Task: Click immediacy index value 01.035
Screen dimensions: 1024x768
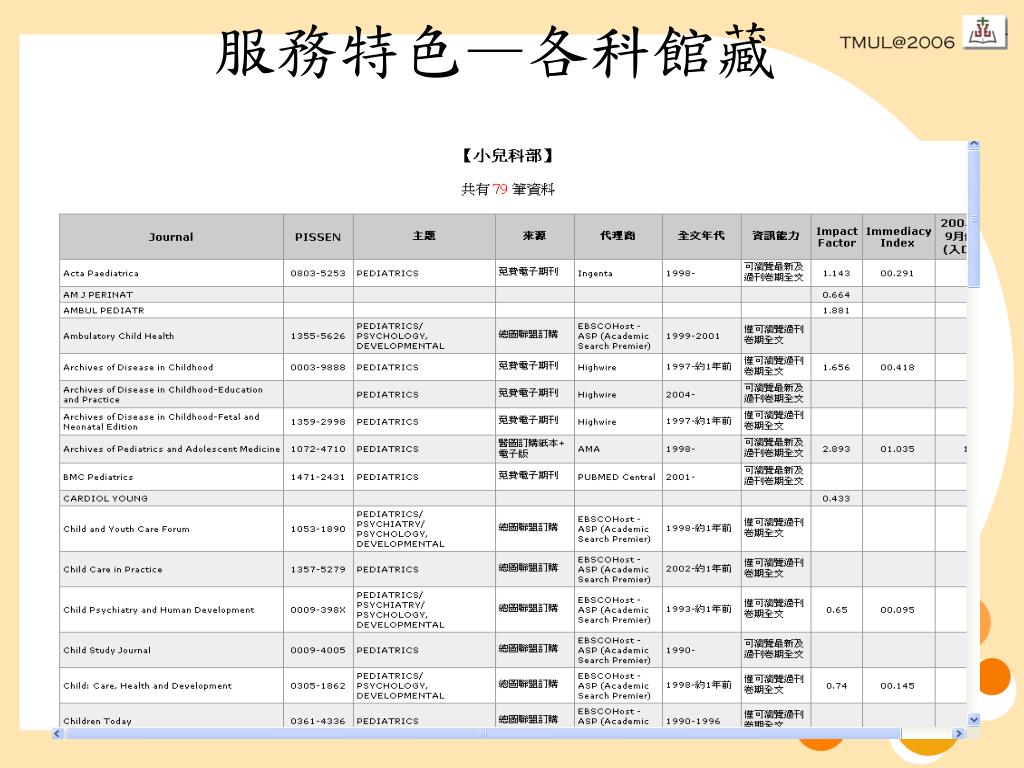Action: pyautogui.click(x=897, y=449)
